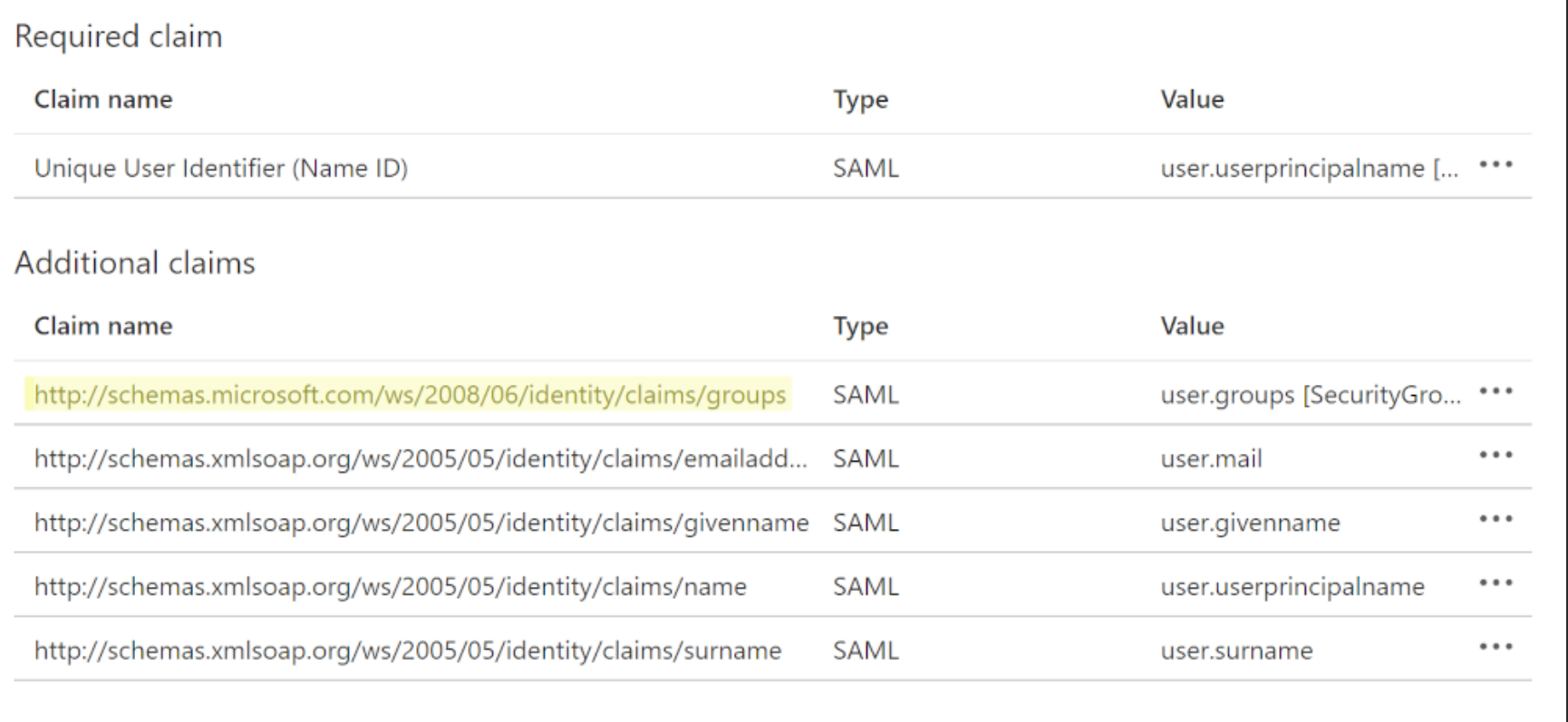Edit the xmlsoap emailaddress claim
The width and height of the screenshot is (1568, 722).
click(x=420, y=459)
